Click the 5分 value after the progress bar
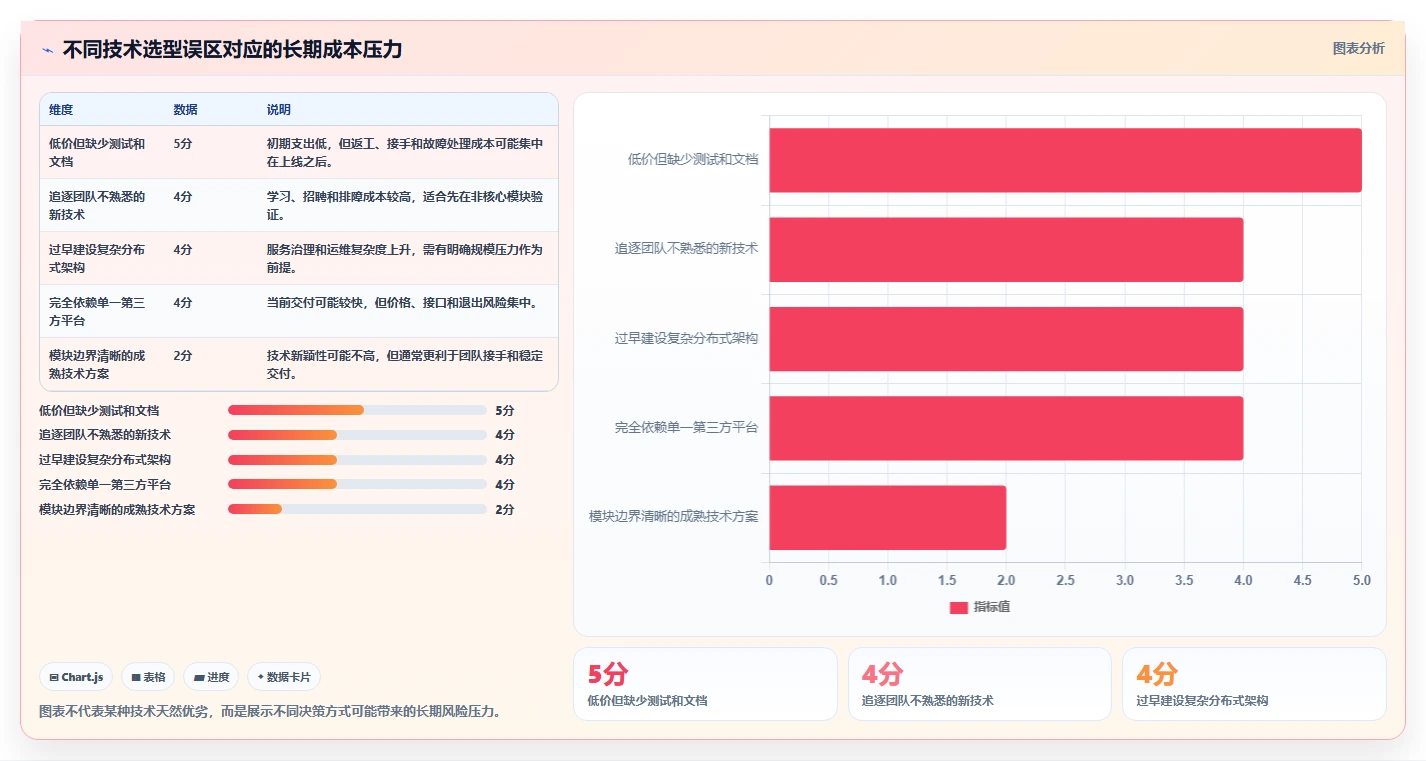Viewport: 1426px width, 761px height. (505, 410)
